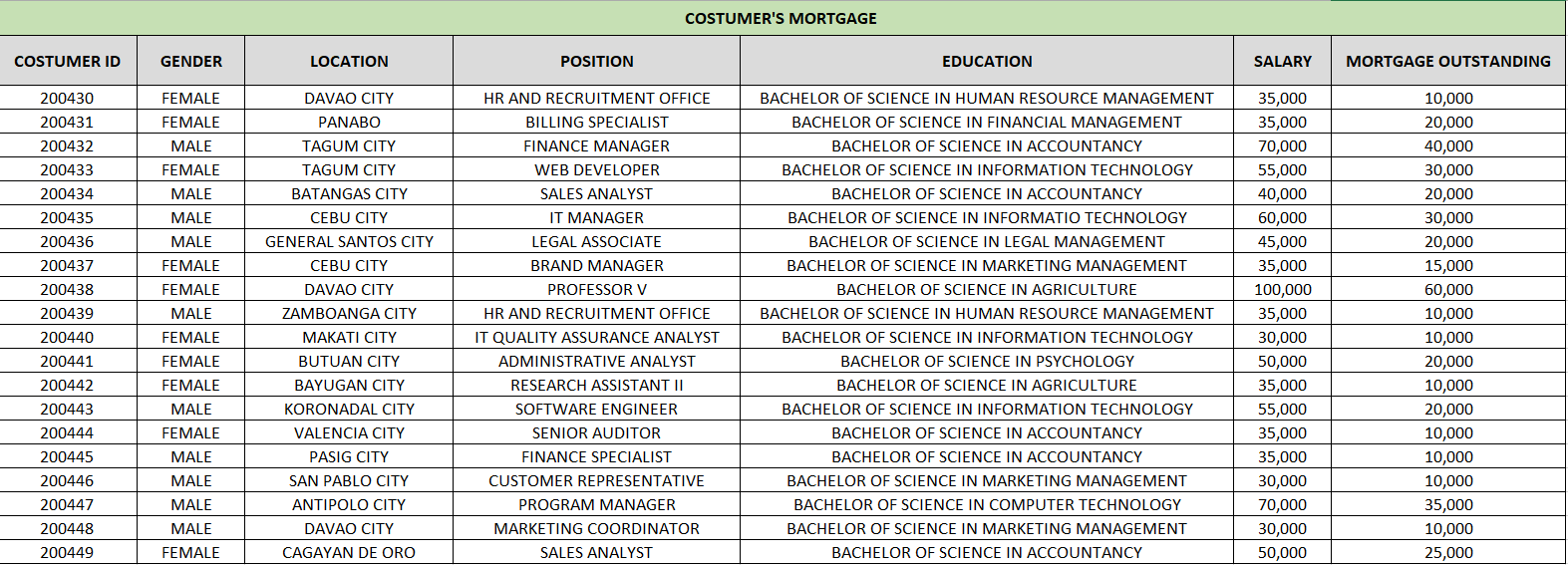Select the 100,000 salary cell
The height and width of the screenshot is (565, 1568).
[x=1282, y=289]
